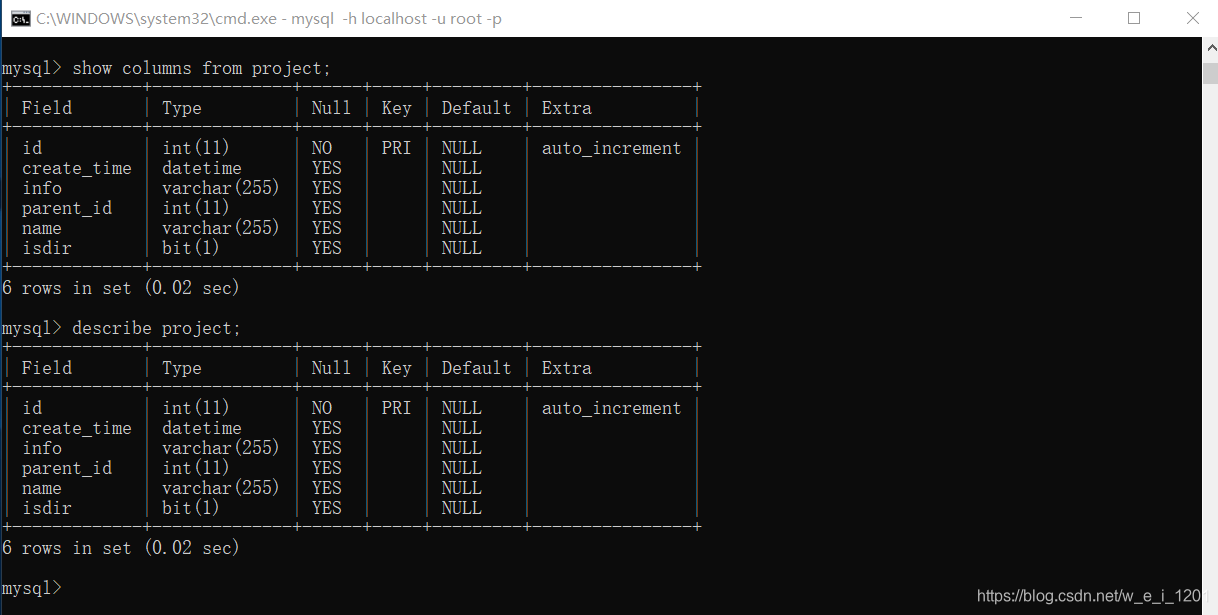Select 'create_time' in describe project output

(77, 428)
